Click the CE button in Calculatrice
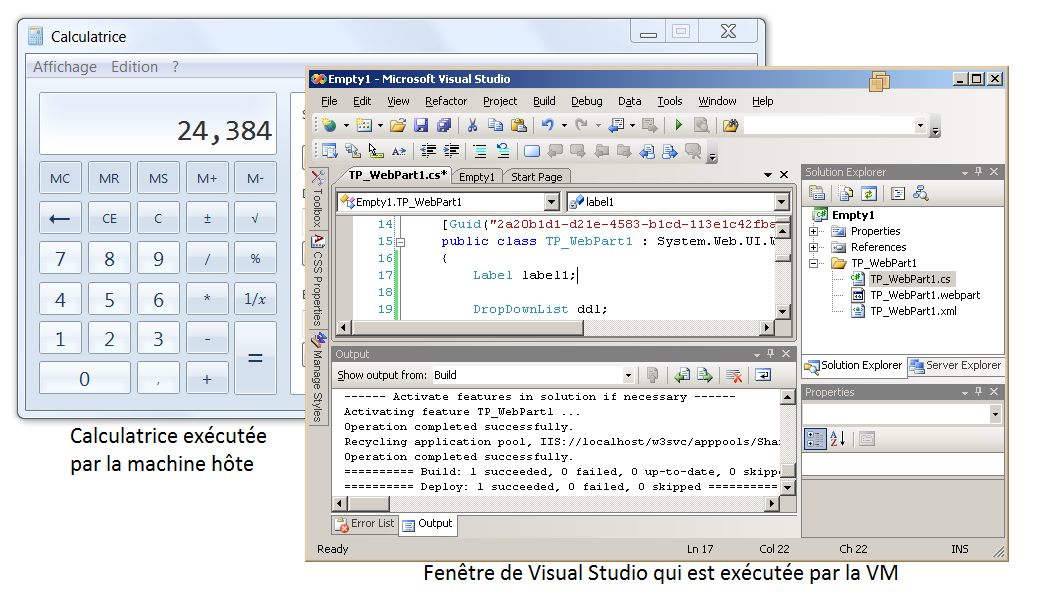1043x596 pixels. coord(109,218)
